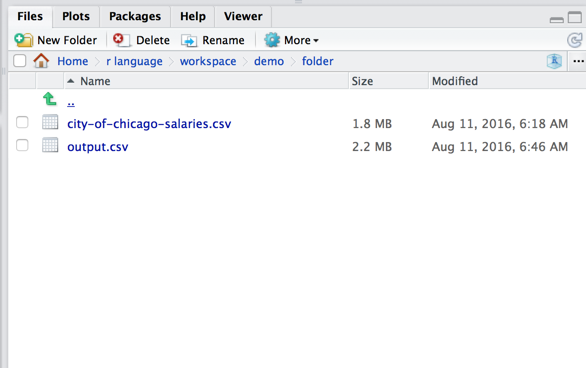
Task: Refresh the file listing
Action: (574, 40)
